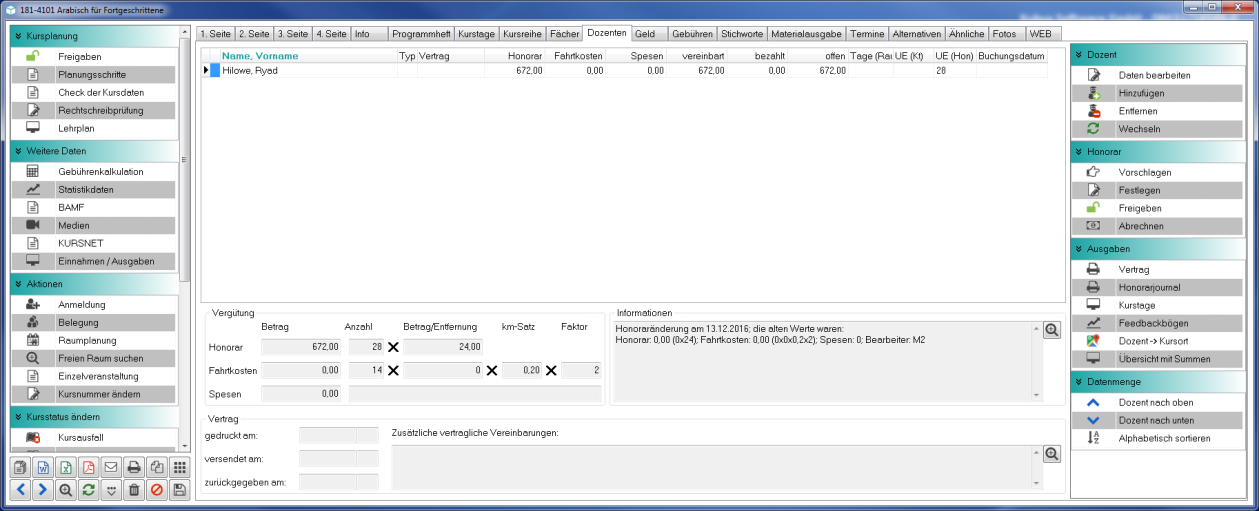The width and height of the screenshot is (1259, 511).
Task: Click Dozent nach unten
Action: point(1157,420)
